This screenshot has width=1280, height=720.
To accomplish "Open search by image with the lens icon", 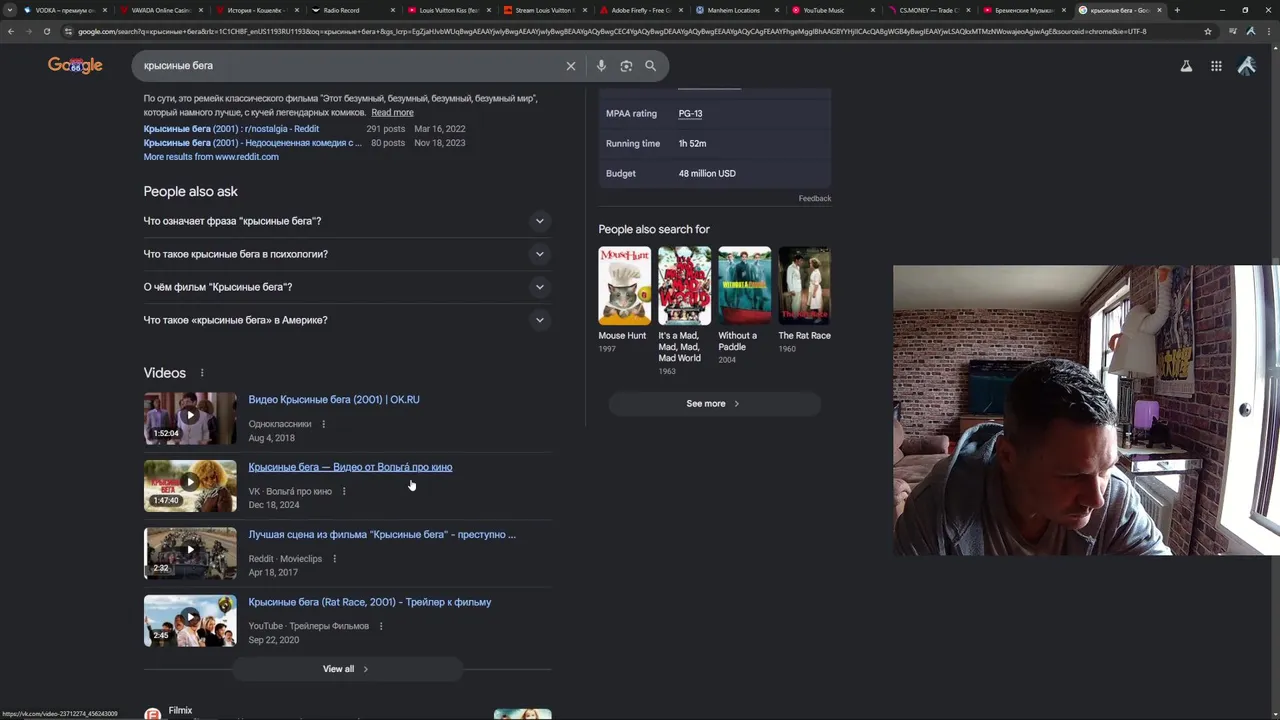I will pyautogui.click(x=626, y=66).
